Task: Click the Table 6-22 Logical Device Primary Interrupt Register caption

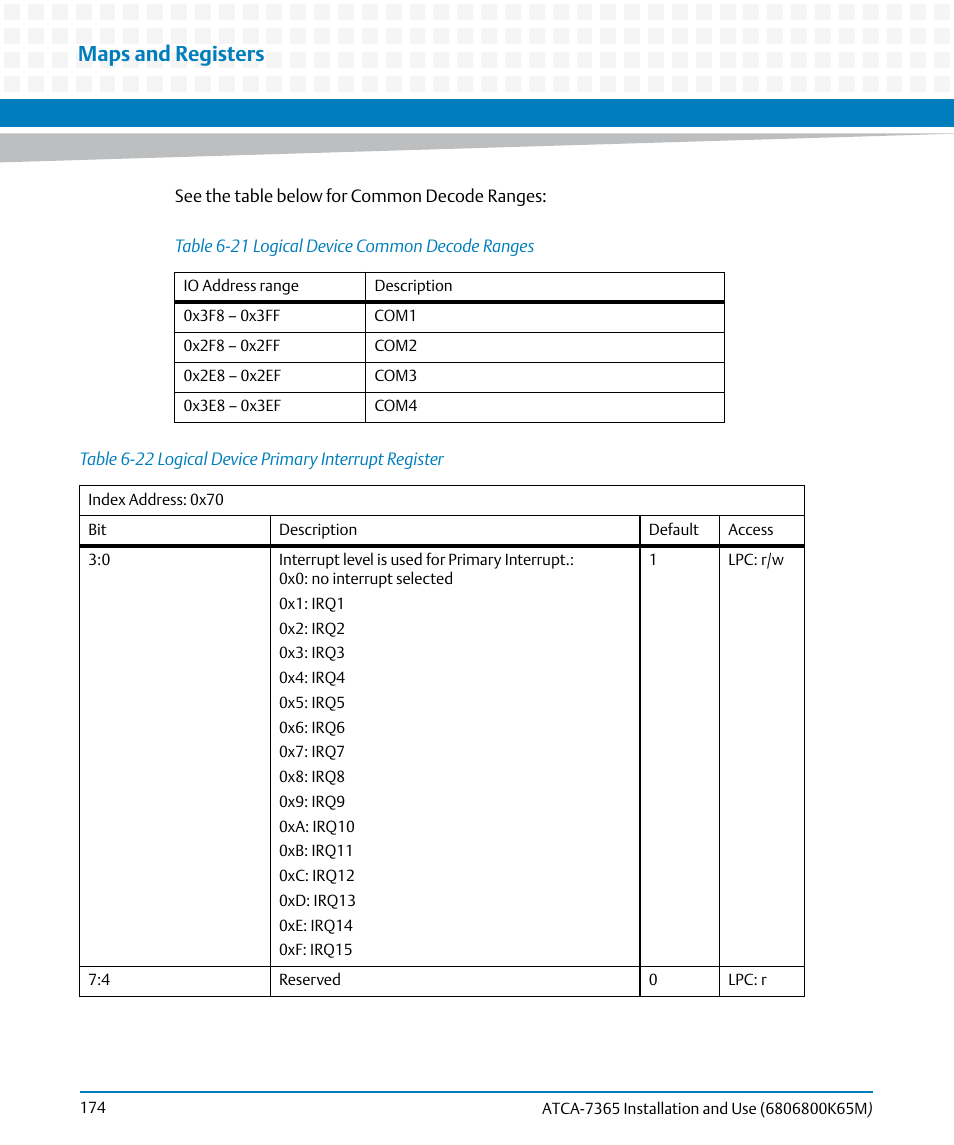Action: click(262, 459)
